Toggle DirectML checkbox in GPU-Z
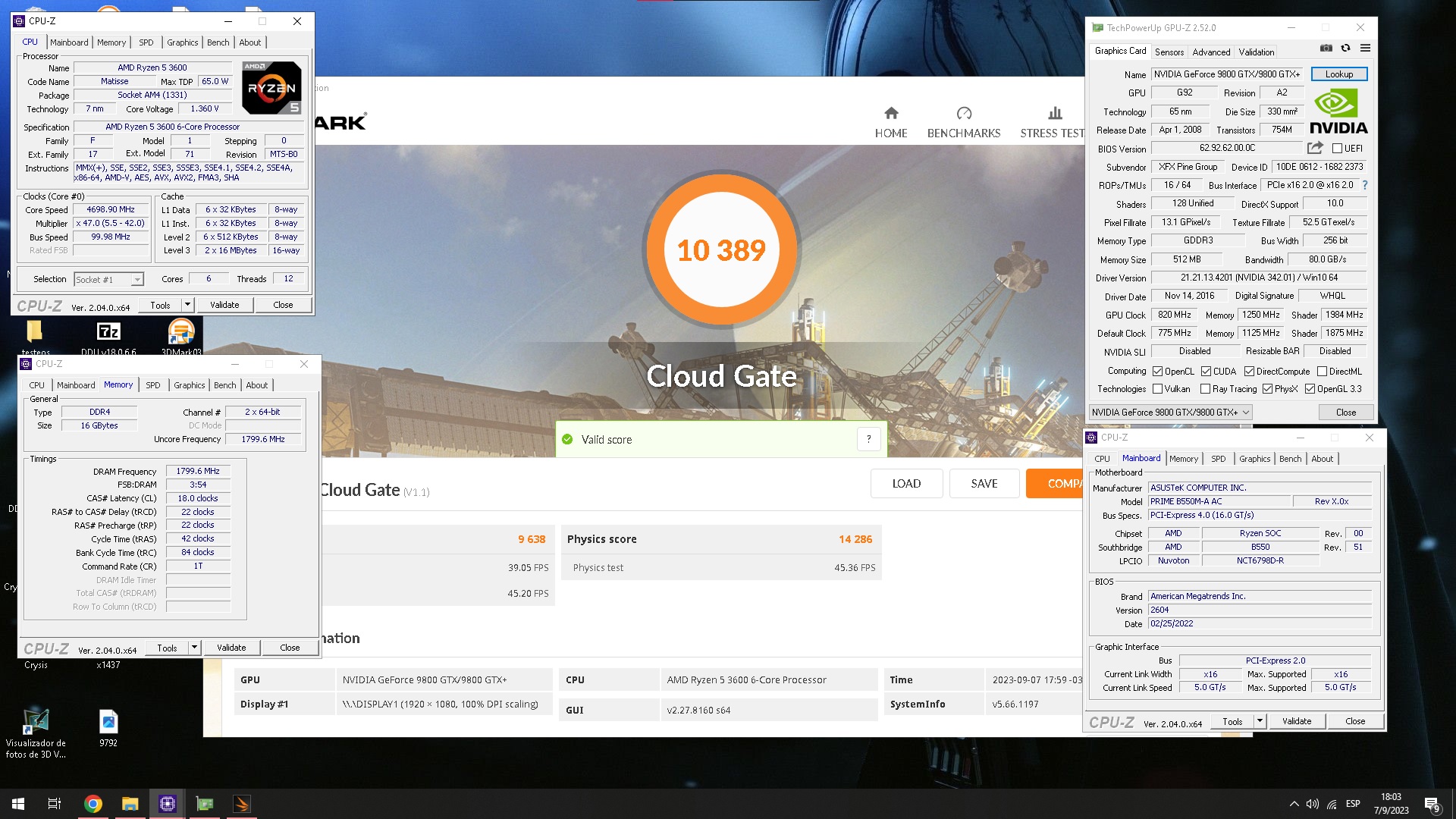Image resolution: width=1456 pixels, height=819 pixels. [x=1322, y=372]
